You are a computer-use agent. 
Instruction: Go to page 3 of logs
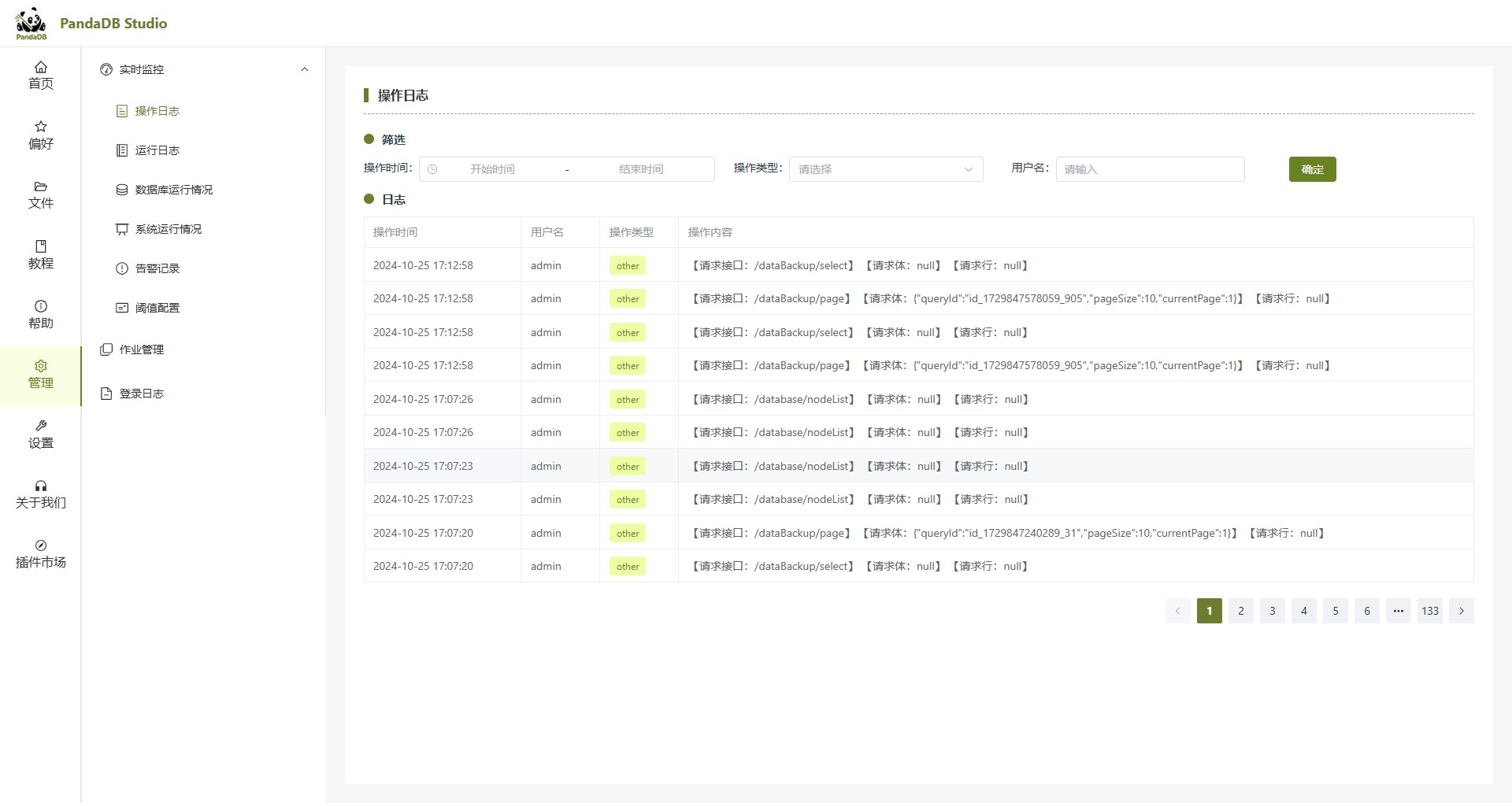1273,611
